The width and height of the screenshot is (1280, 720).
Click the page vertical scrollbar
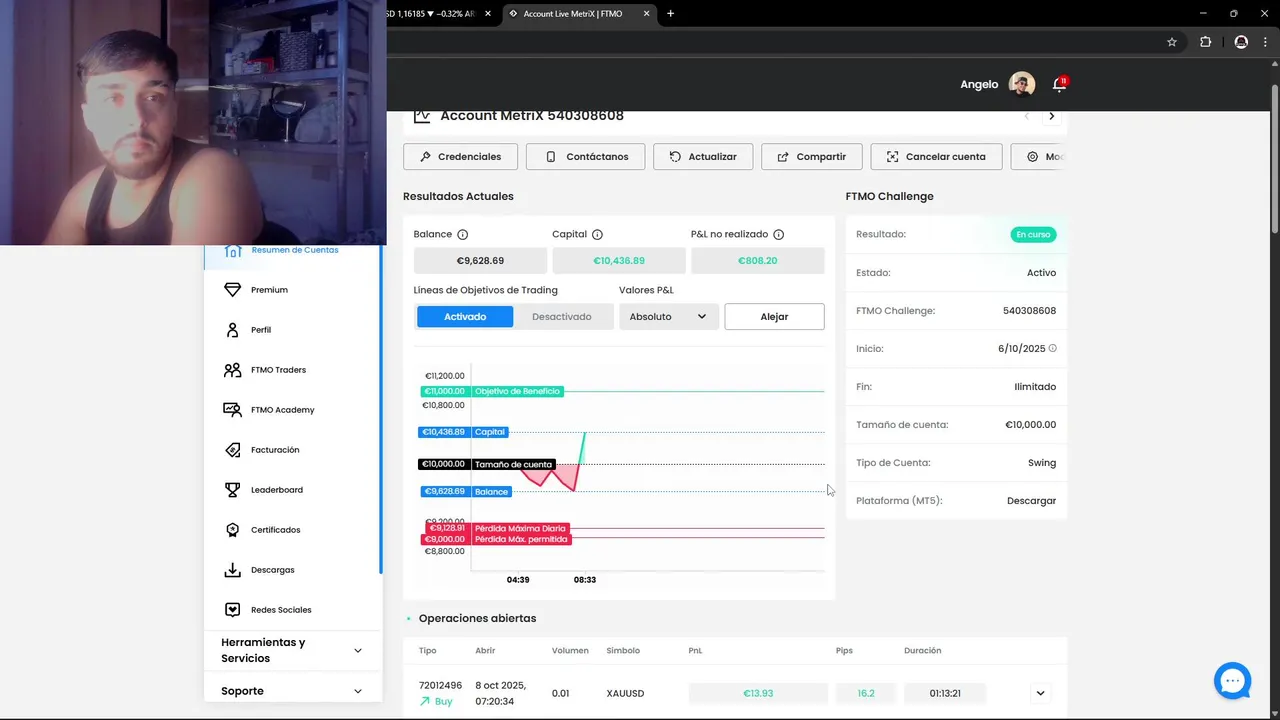[1274, 160]
